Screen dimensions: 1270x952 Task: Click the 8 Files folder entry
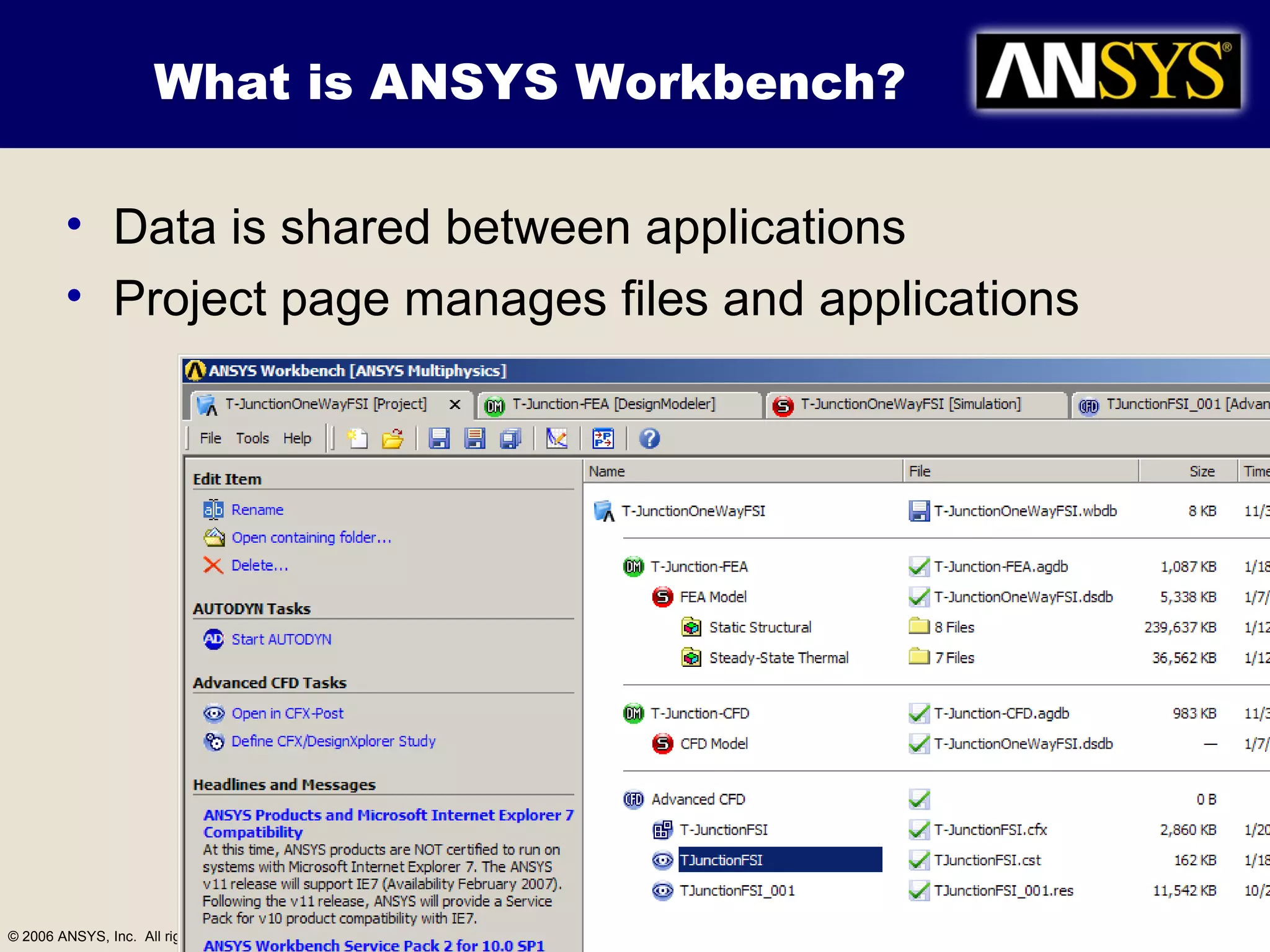pyautogui.click(x=954, y=627)
